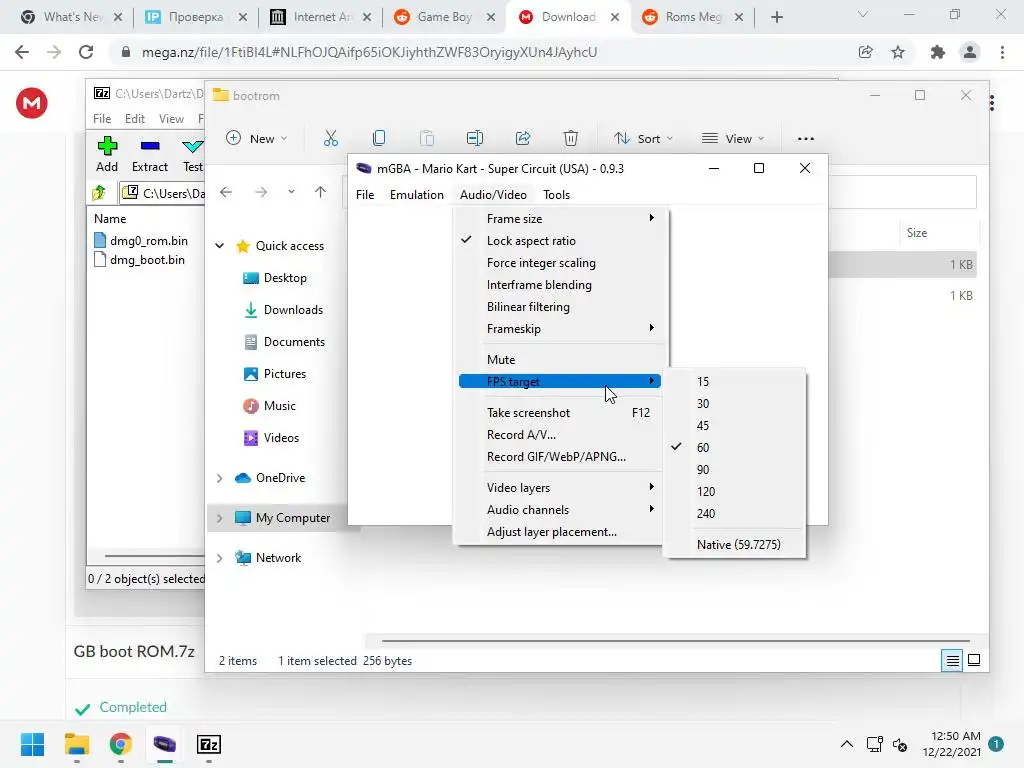Screen dimensions: 1024x768
Task: Open 7-Zip from the taskbar
Action: (x=208, y=744)
